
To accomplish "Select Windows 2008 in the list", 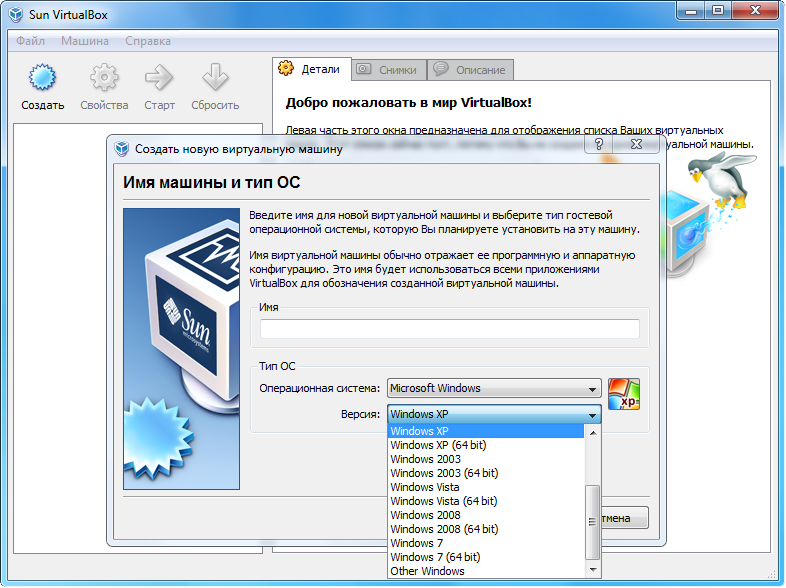I will point(486,515).
